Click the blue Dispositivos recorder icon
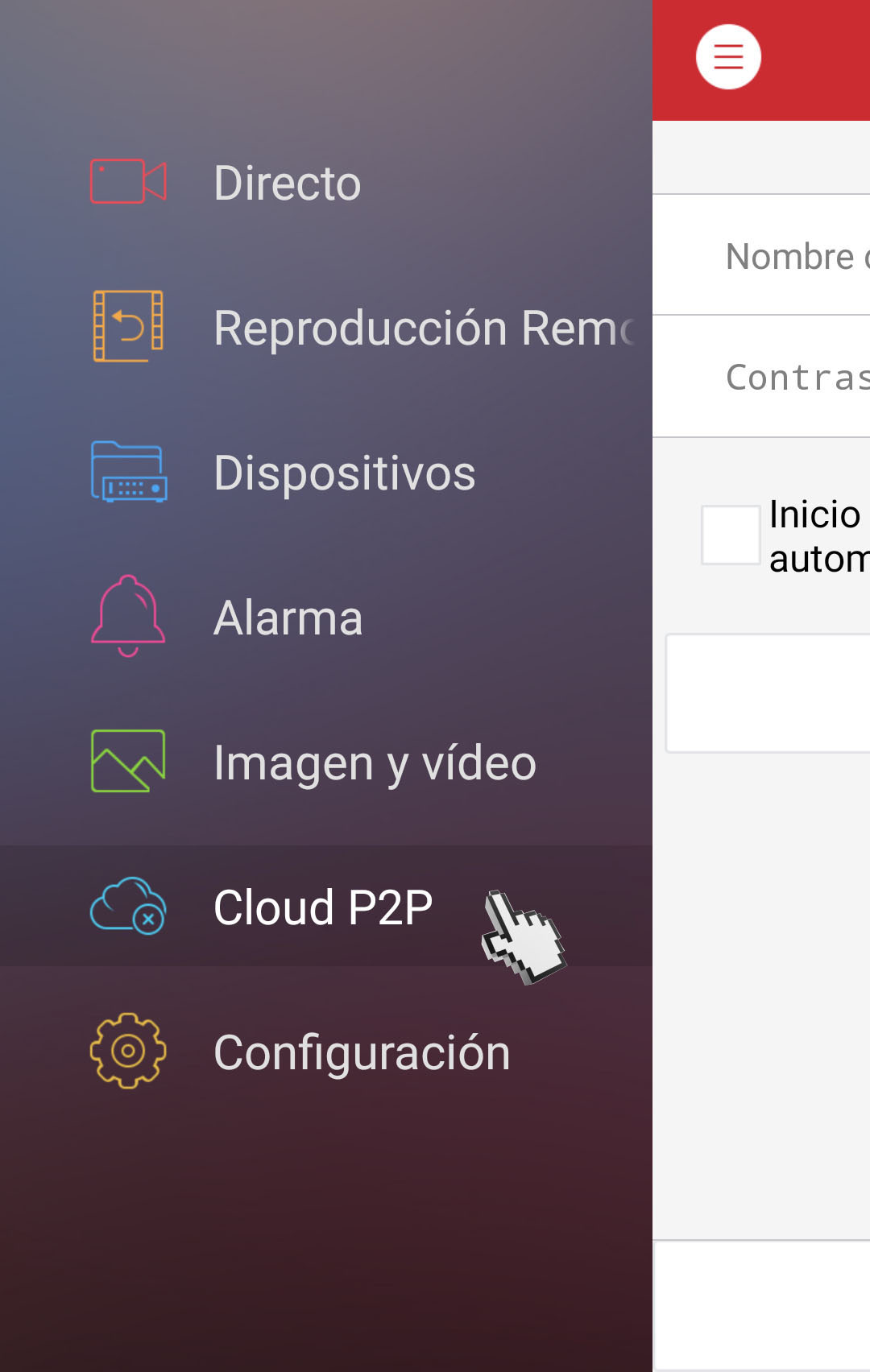The height and width of the screenshot is (1372, 870). pyautogui.click(x=129, y=472)
